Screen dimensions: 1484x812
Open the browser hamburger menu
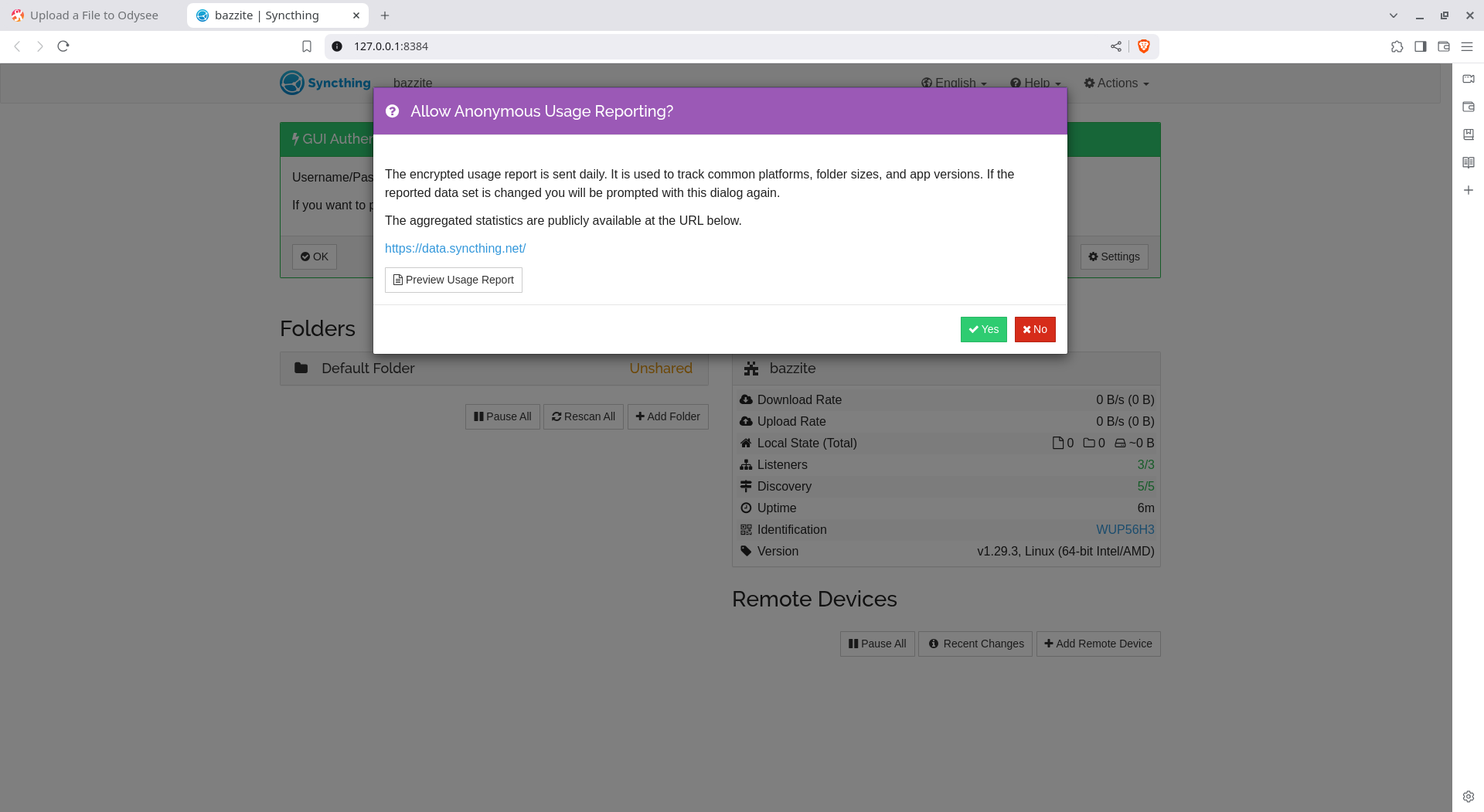1467,46
